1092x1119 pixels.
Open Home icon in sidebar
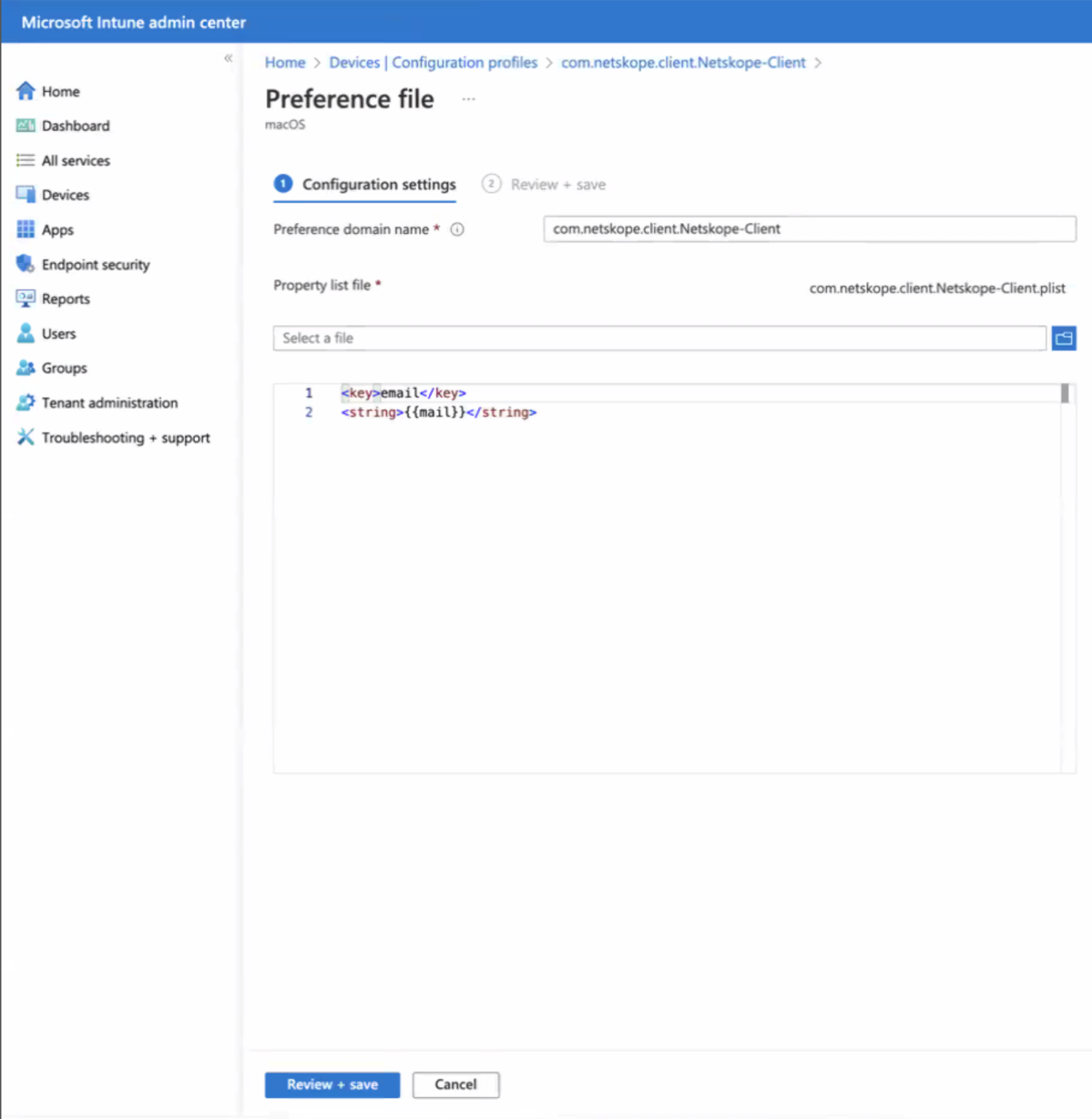click(25, 91)
